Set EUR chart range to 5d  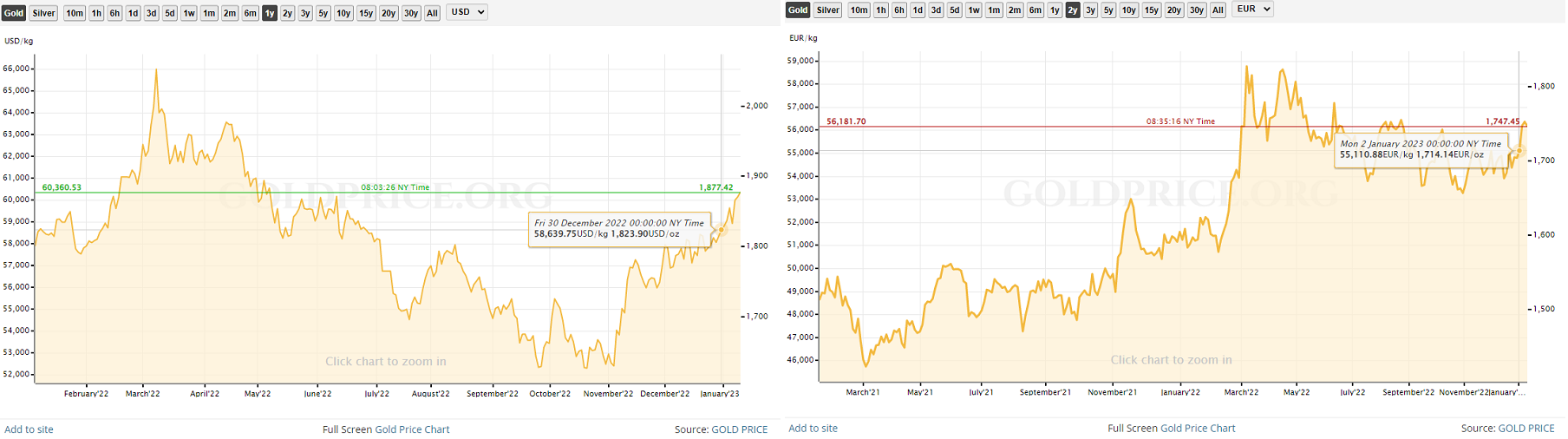pos(955,10)
